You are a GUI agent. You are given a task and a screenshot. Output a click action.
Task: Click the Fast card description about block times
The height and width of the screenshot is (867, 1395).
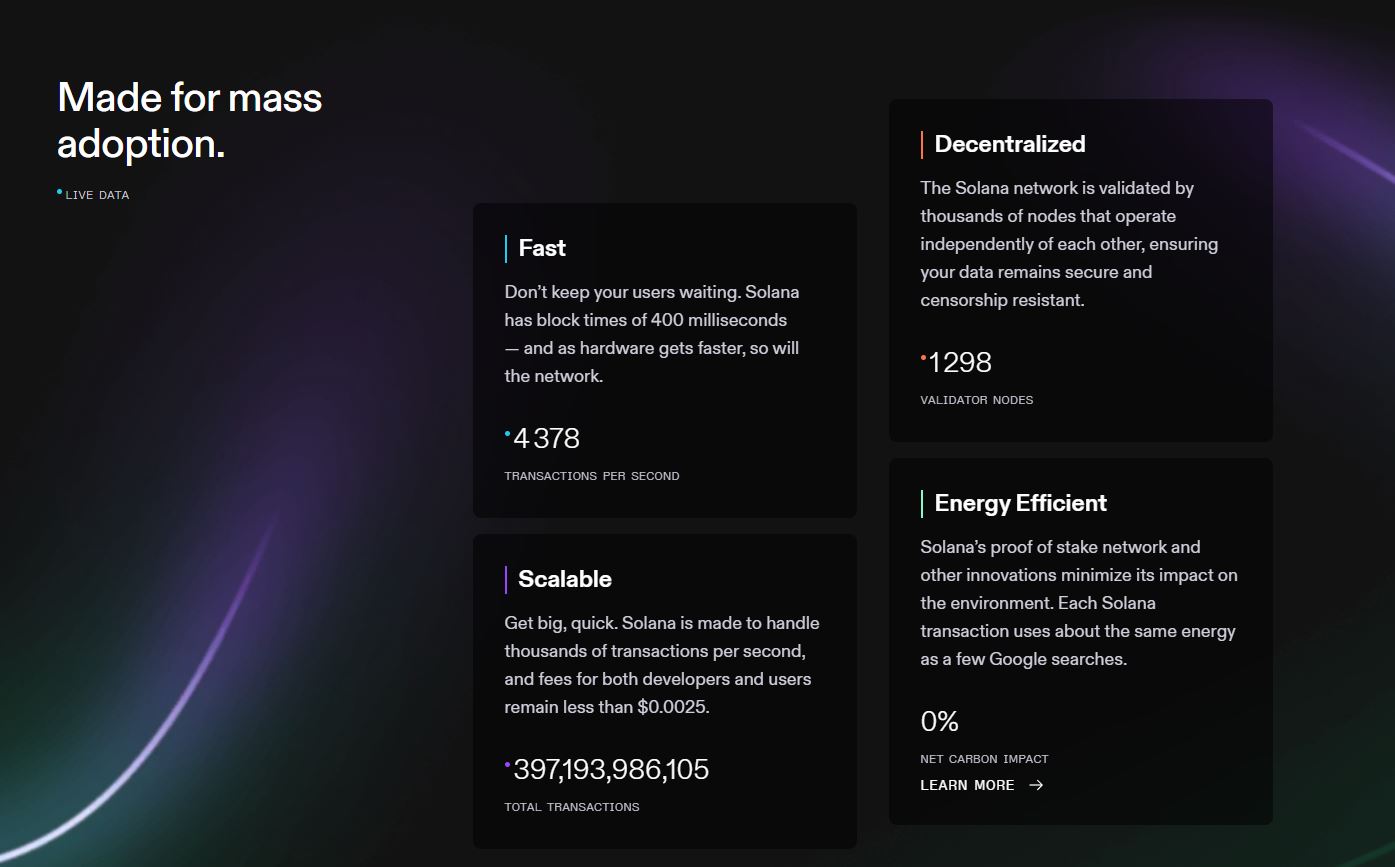pyautogui.click(x=652, y=334)
